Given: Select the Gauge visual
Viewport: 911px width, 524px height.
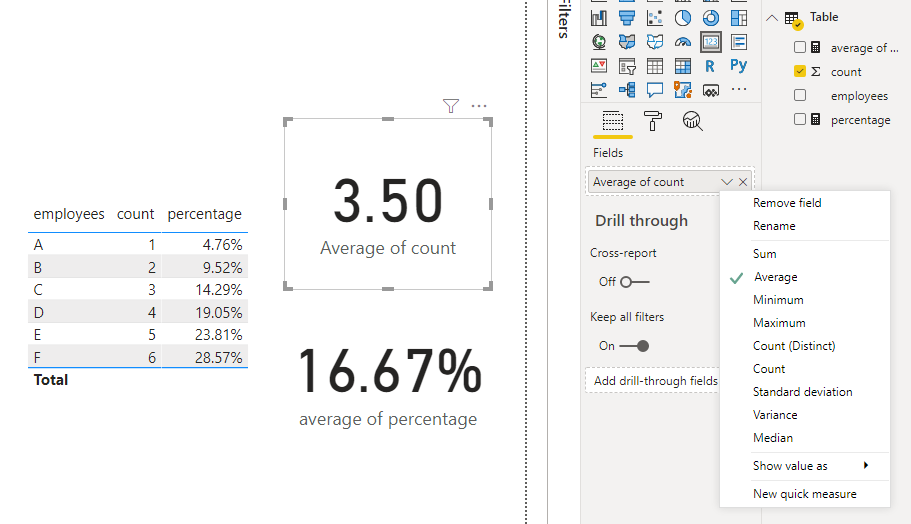Looking at the screenshot, I should tap(683, 42).
